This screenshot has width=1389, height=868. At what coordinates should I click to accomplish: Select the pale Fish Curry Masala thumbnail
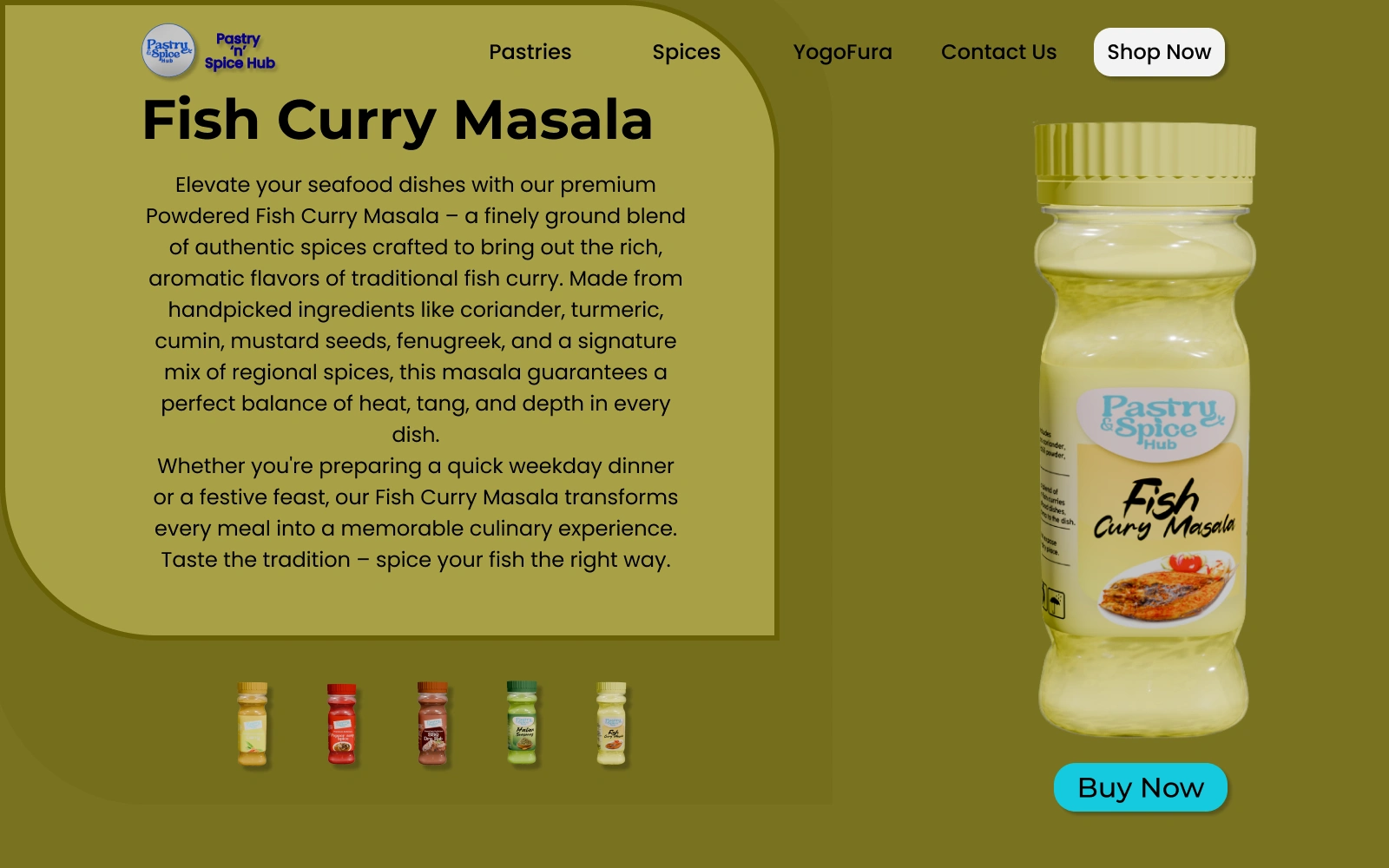pos(611,723)
